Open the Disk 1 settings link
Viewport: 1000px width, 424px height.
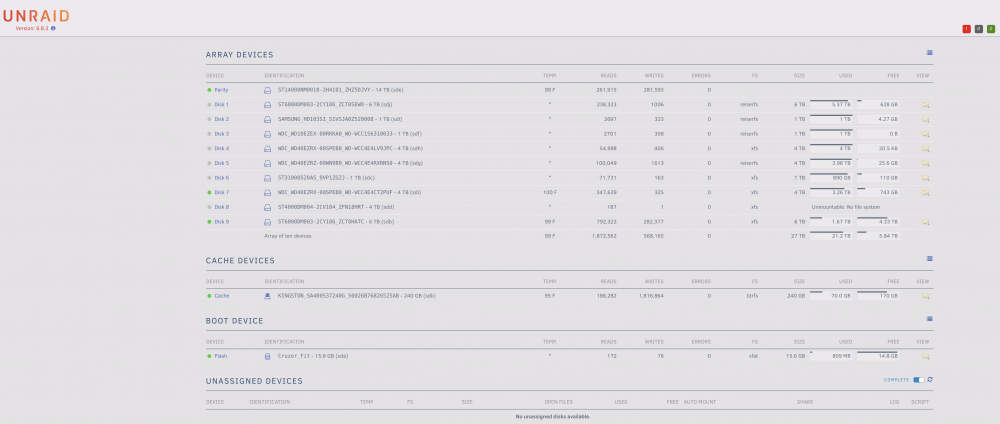pos(221,105)
